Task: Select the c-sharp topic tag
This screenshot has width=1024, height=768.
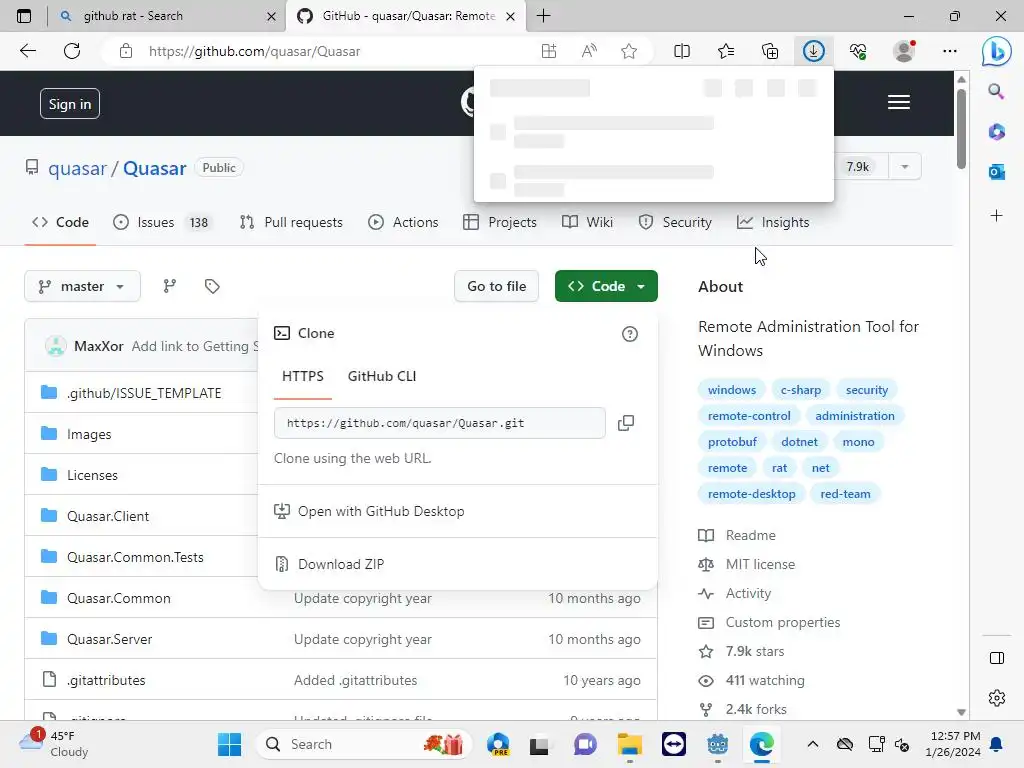Action: point(801,390)
